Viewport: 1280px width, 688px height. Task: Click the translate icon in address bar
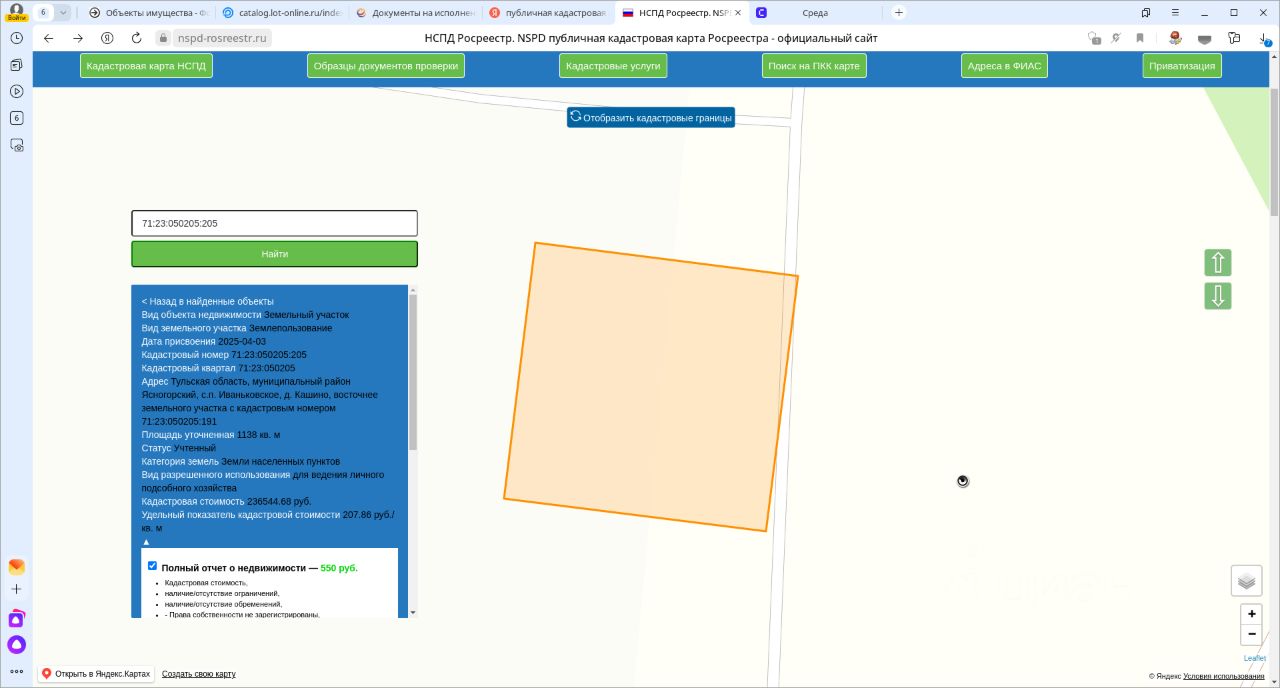(x=1116, y=38)
